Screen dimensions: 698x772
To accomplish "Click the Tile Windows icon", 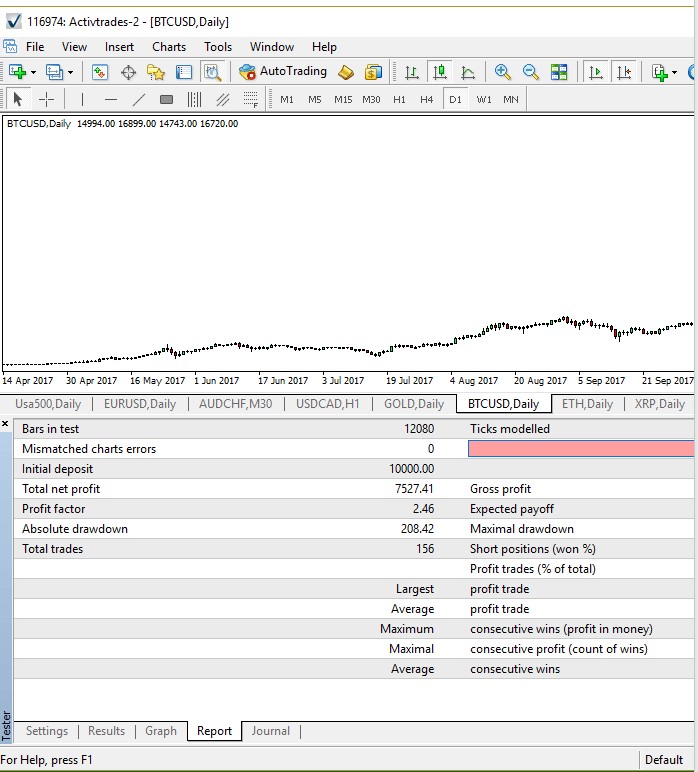I will tap(559, 72).
